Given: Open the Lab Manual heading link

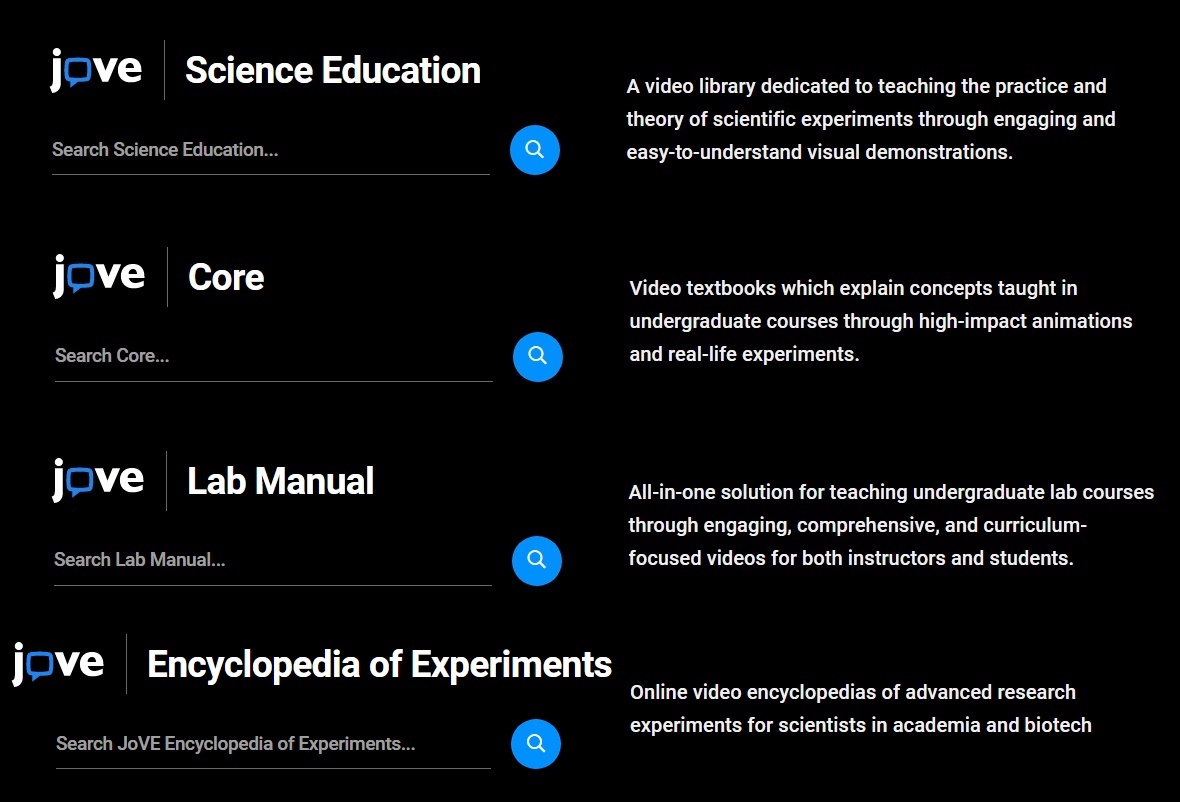Looking at the screenshot, I should 280,482.
